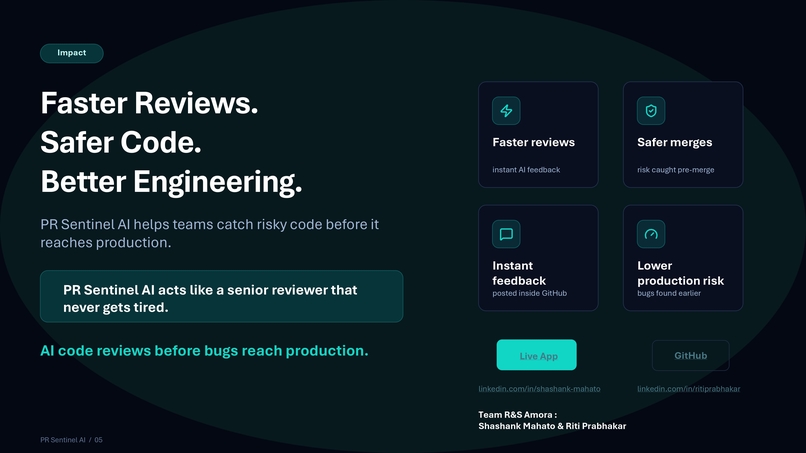Click the lightning bolt icon in Faster reviews card

[506, 111]
